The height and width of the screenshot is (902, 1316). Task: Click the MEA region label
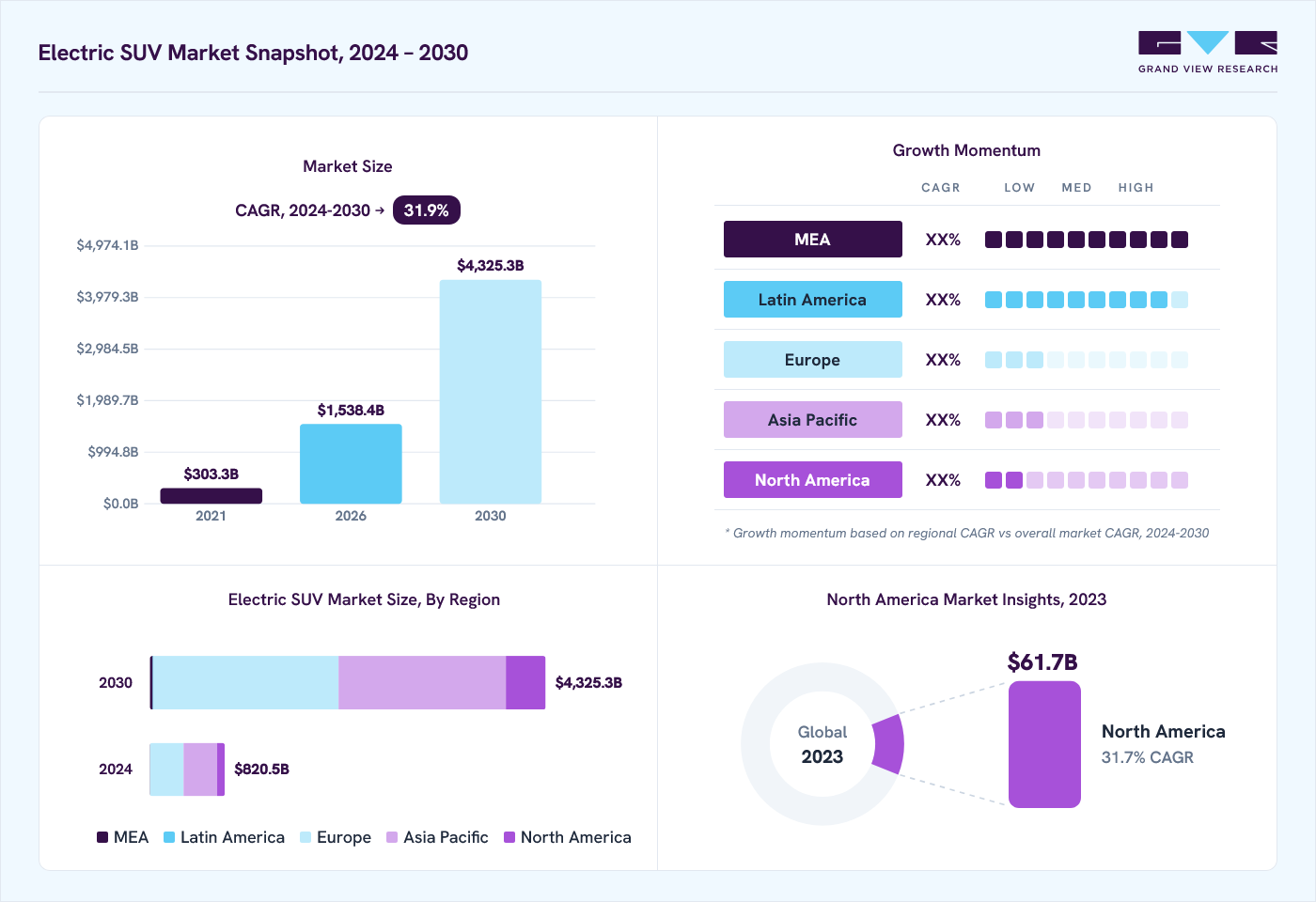click(813, 240)
